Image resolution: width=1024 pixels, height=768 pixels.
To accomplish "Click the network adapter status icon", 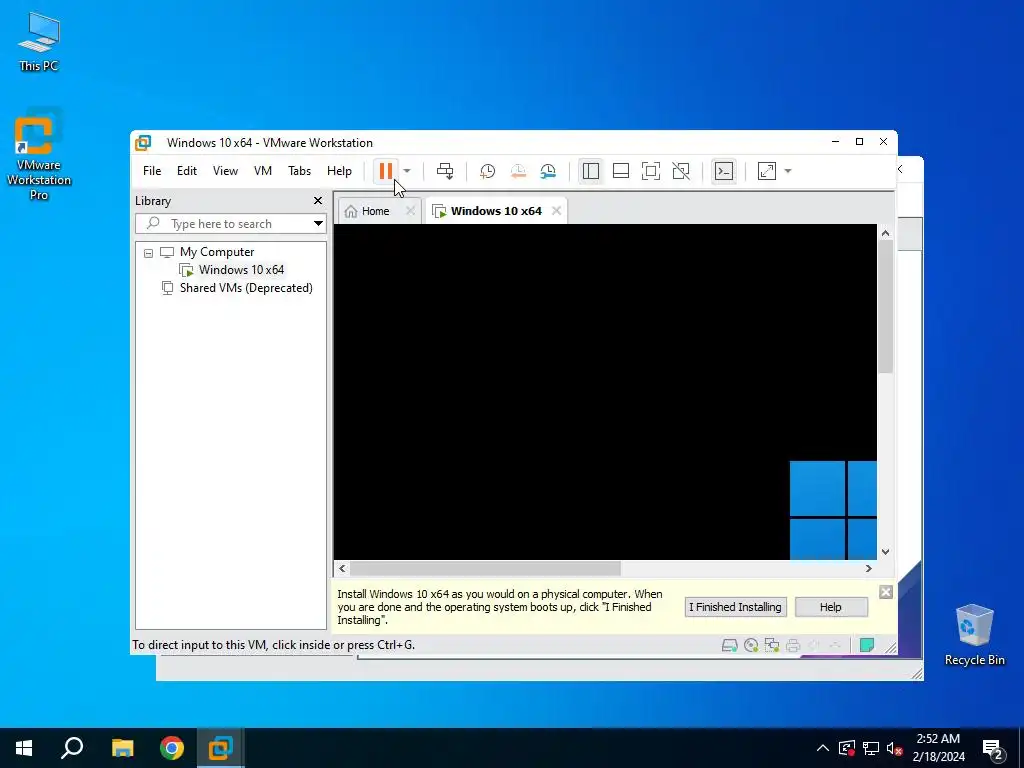I will click(772, 646).
